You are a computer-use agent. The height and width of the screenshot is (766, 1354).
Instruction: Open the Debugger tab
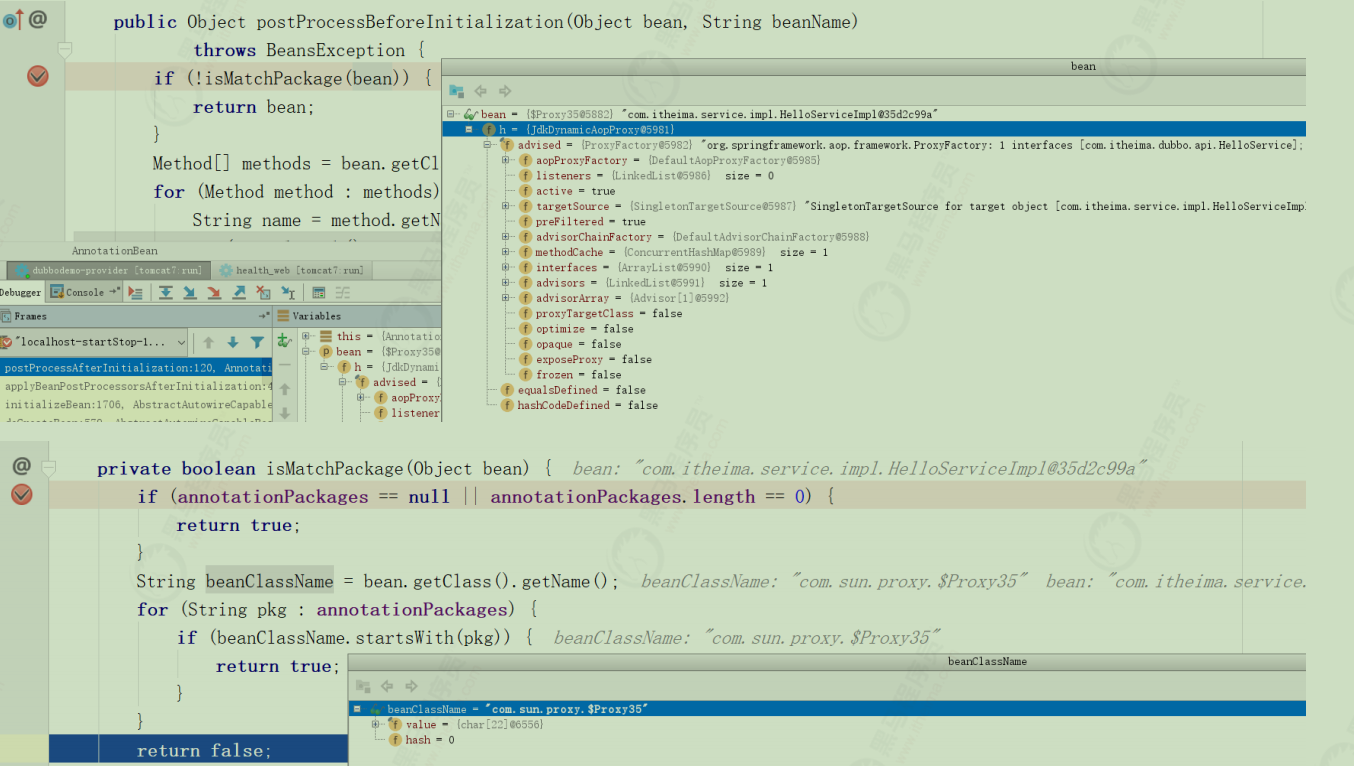(x=20, y=292)
